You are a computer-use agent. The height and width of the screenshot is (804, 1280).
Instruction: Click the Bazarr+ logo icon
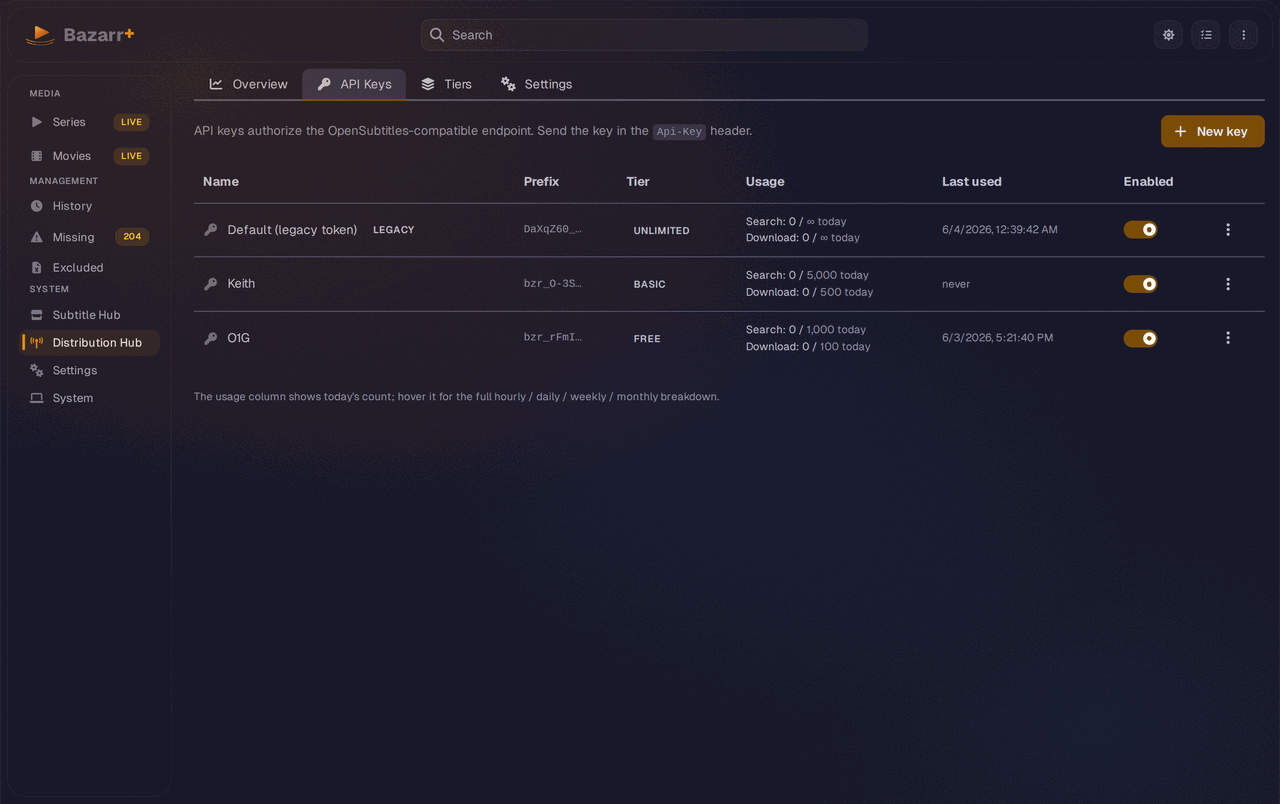tap(40, 35)
